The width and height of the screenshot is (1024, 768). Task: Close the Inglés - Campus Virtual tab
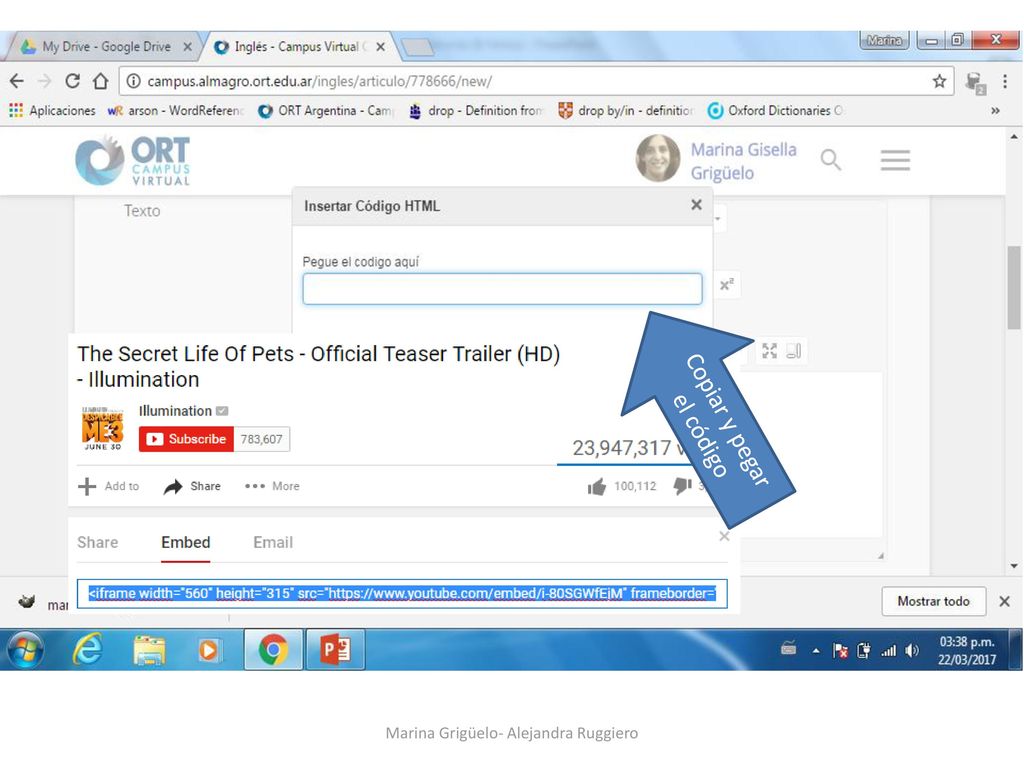pyautogui.click(x=381, y=46)
